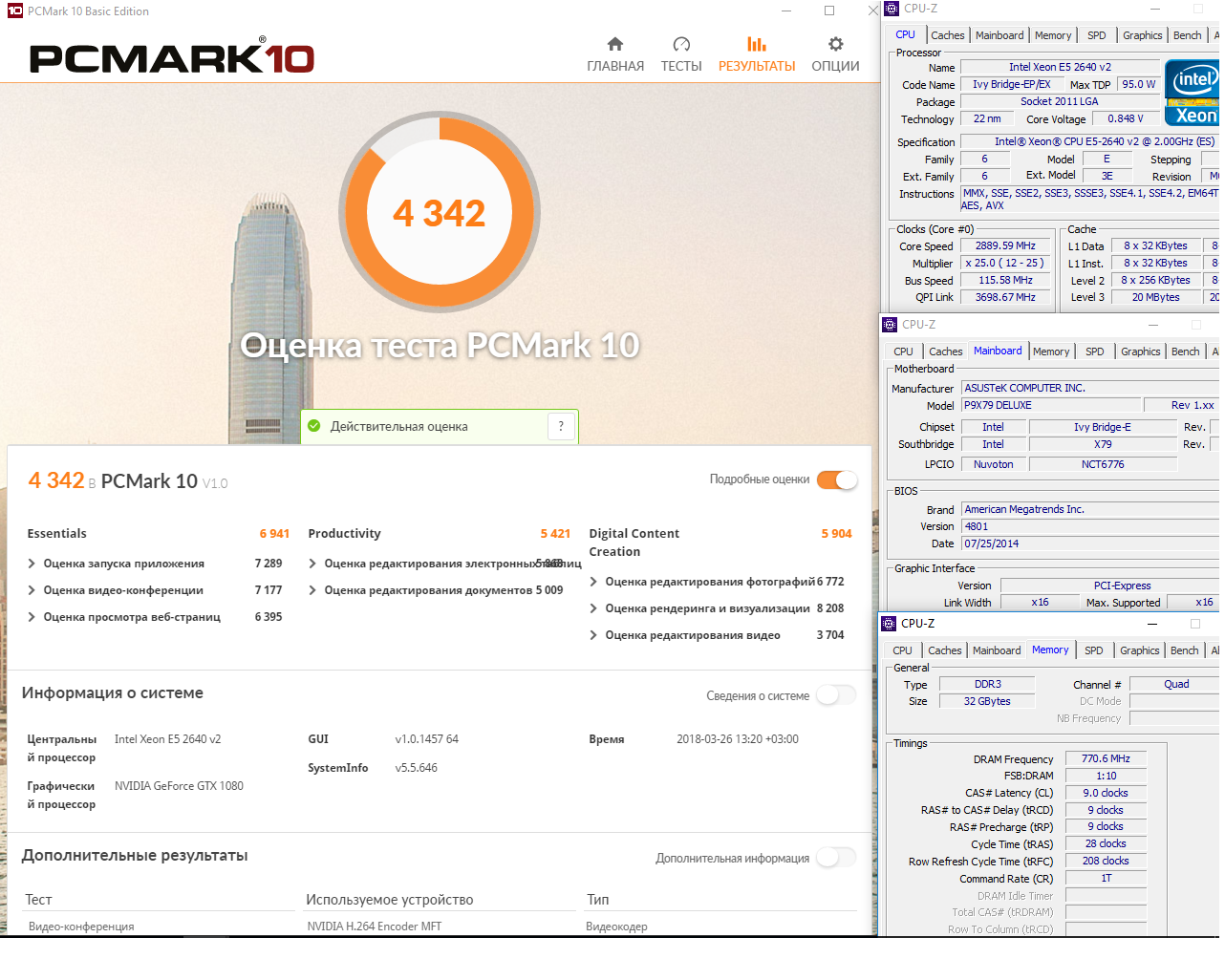Click the Socket 2011 LGA package field
The image size is (1225, 980).
coord(1060,101)
